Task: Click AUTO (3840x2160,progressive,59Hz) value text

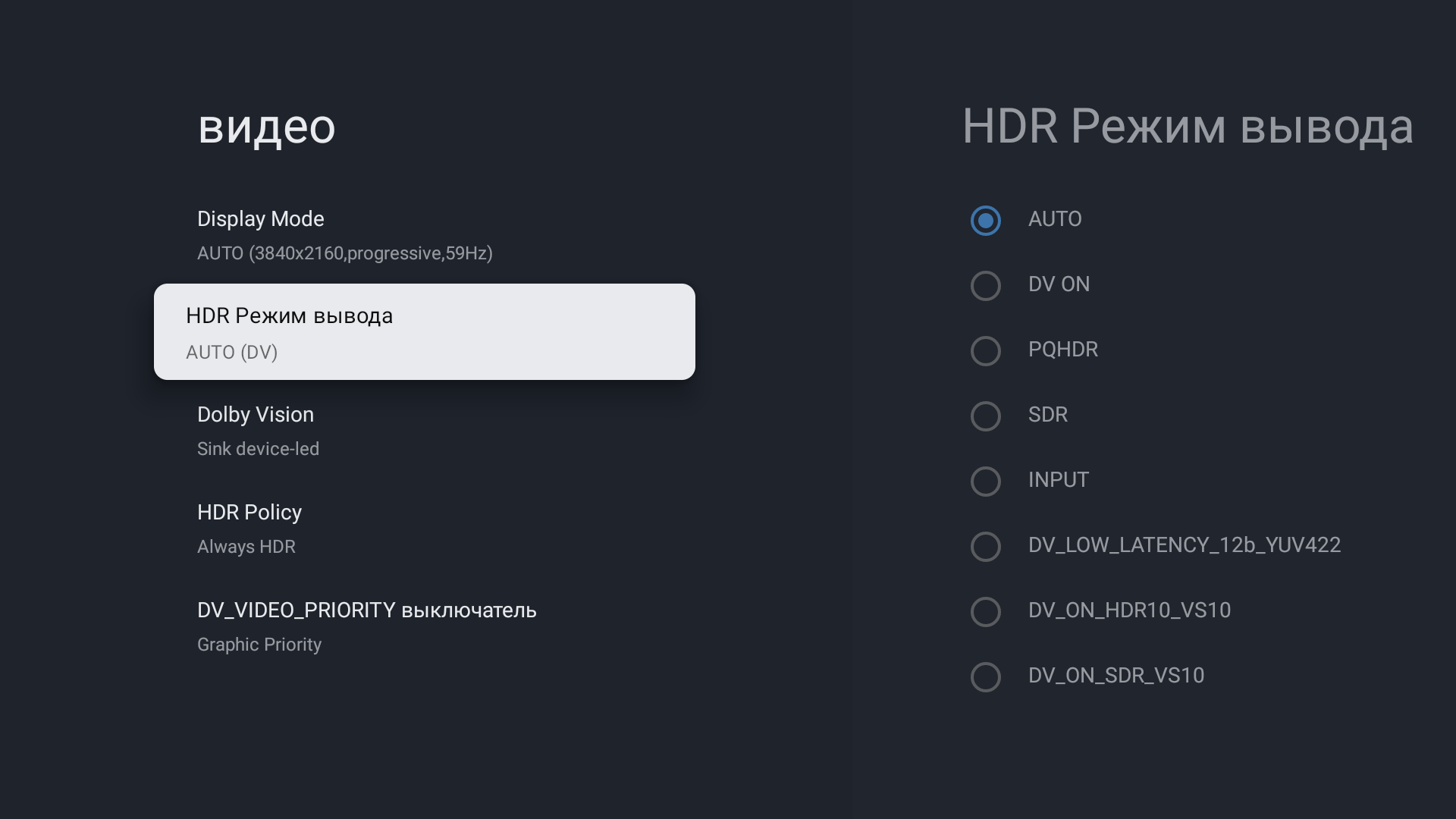Action: point(345,253)
